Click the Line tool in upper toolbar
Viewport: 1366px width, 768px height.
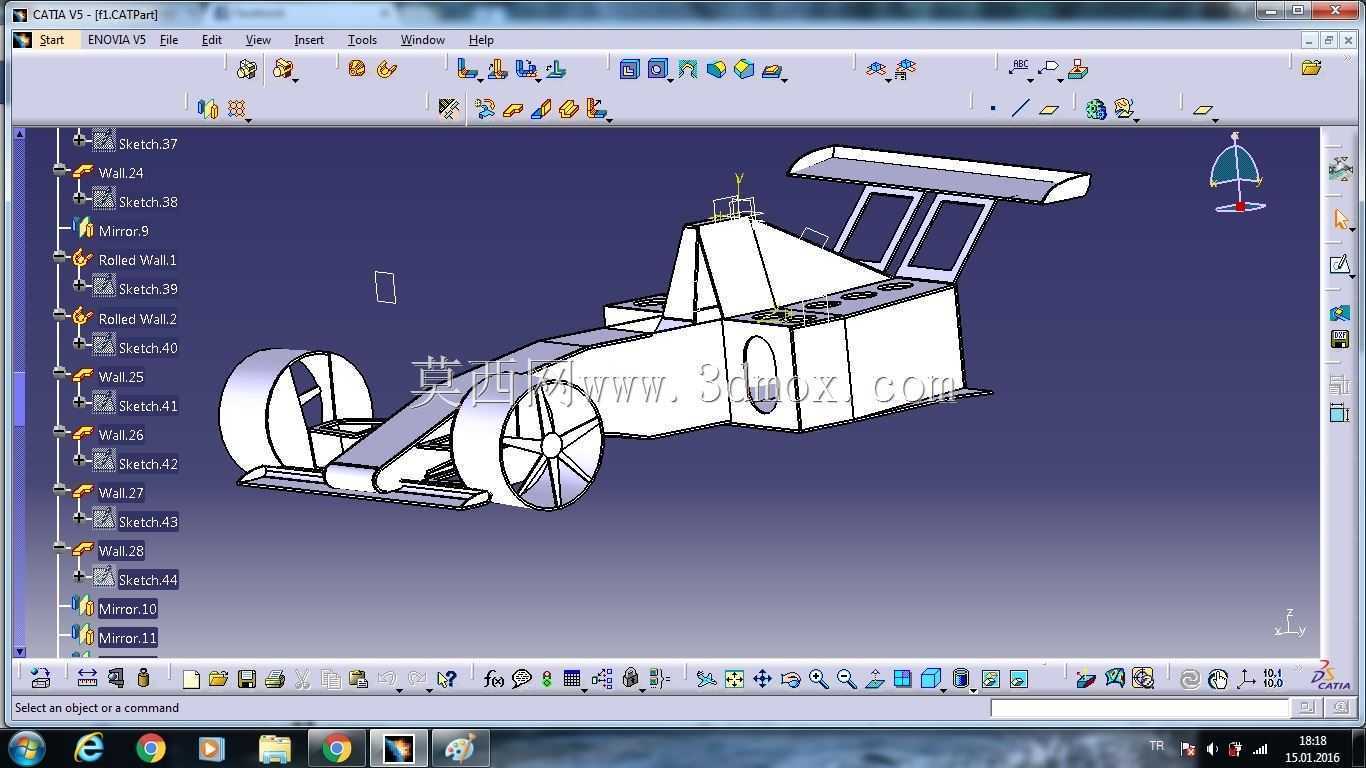1020,108
